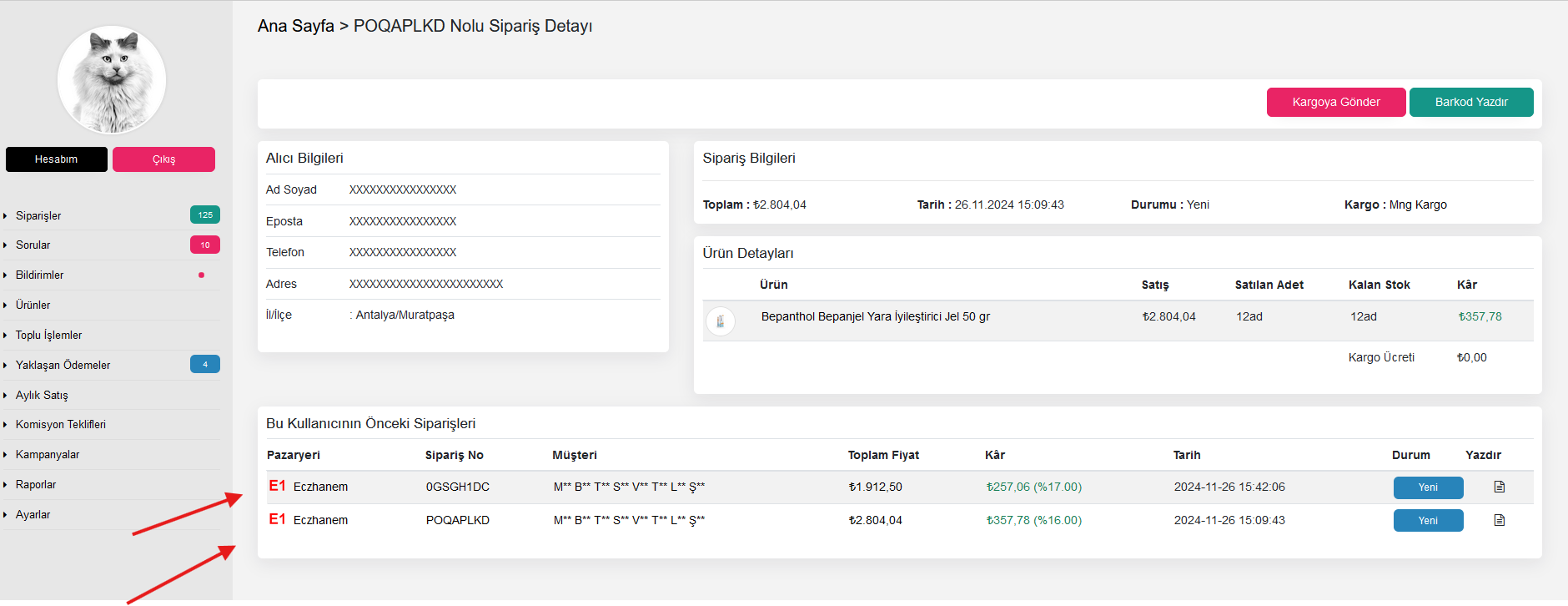Viewport: 1568px width, 606px height.
Task: Expand the Toplu İşlemler menu arrow
Action: click(x=6, y=336)
